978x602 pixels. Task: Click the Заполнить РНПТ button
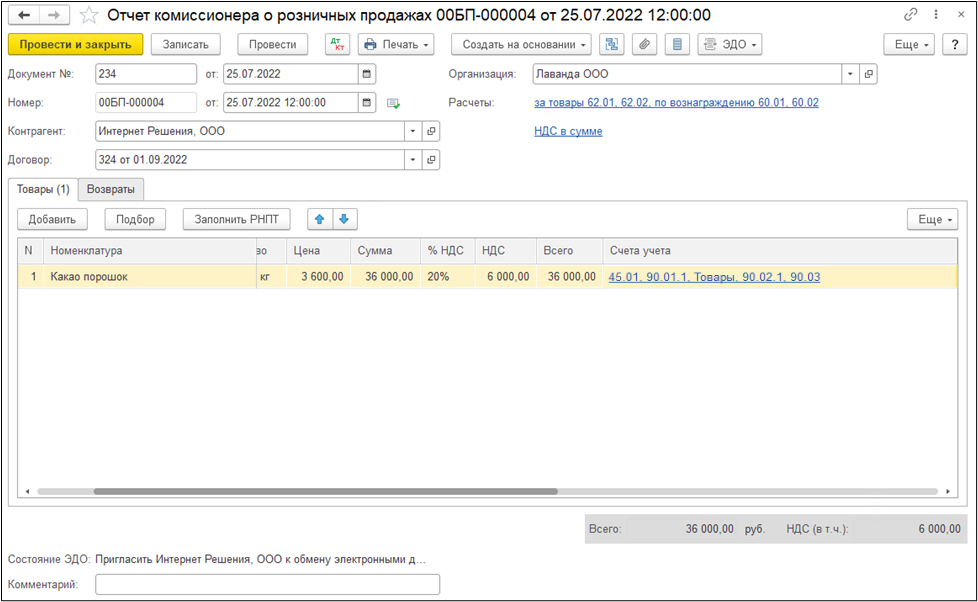[x=236, y=219]
